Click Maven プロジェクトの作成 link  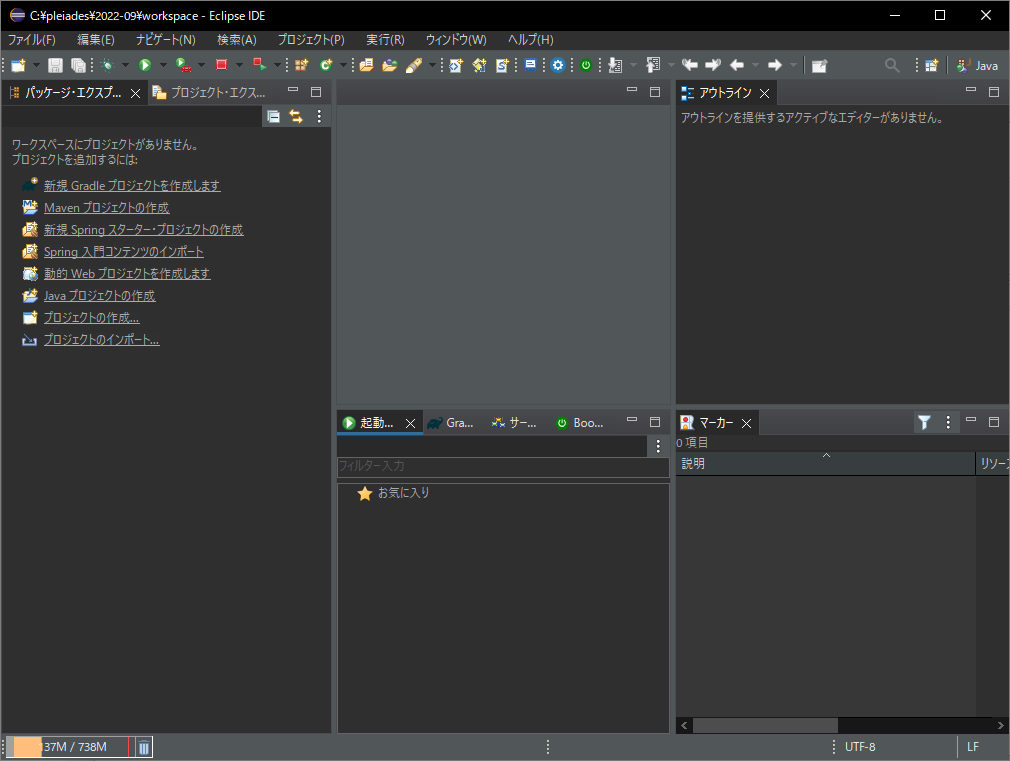pyautogui.click(x=107, y=207)
